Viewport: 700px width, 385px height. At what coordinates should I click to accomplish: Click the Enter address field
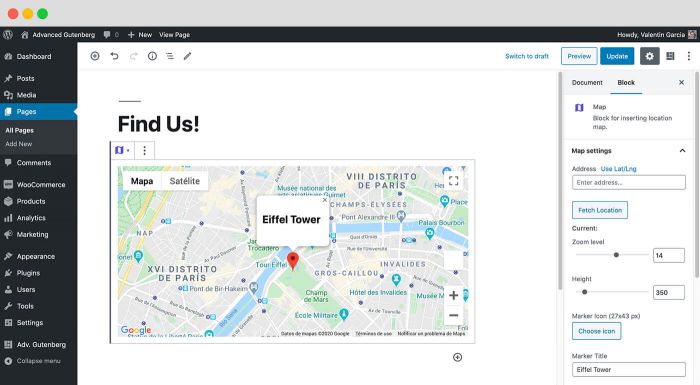[x=629, y=182]
